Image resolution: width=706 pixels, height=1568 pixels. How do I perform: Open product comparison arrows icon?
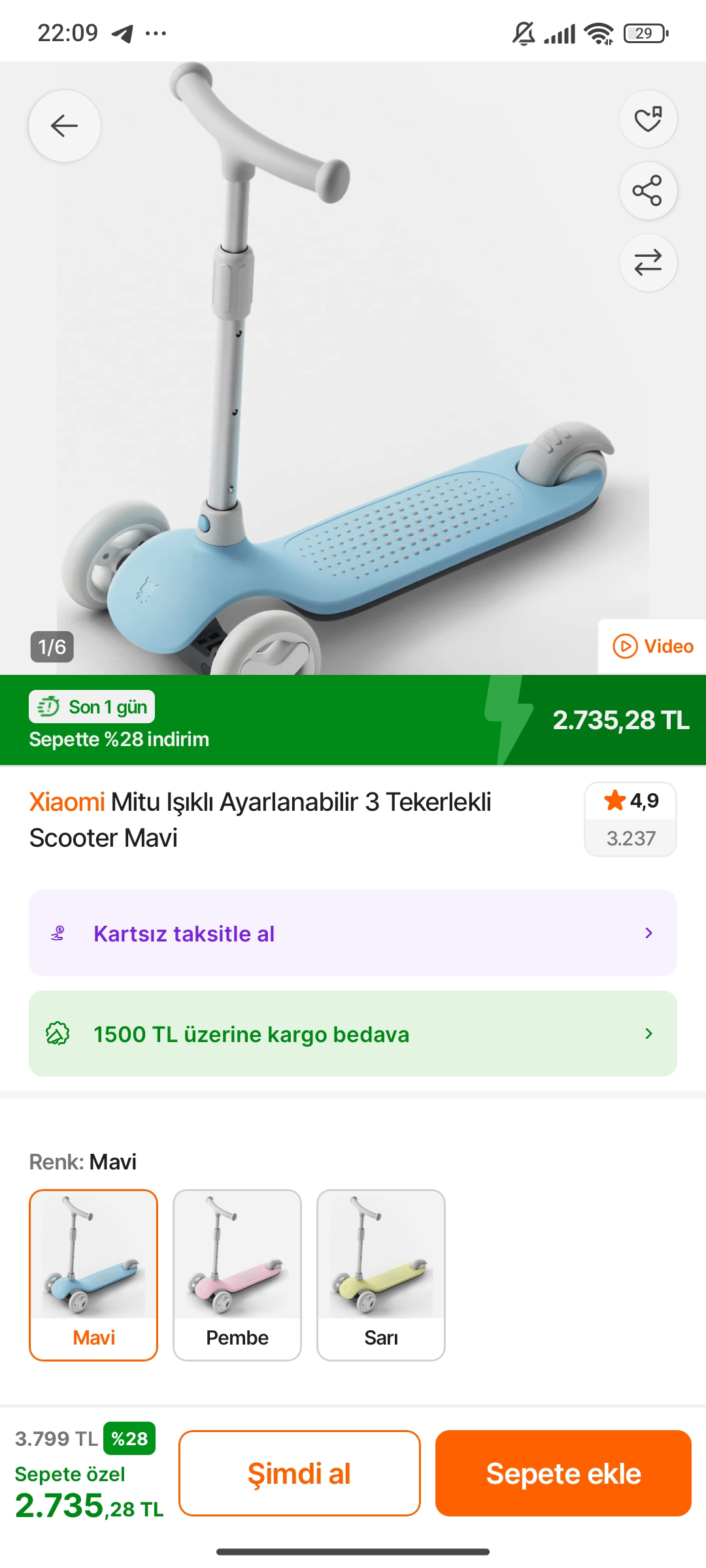click(x=648, y=263)
